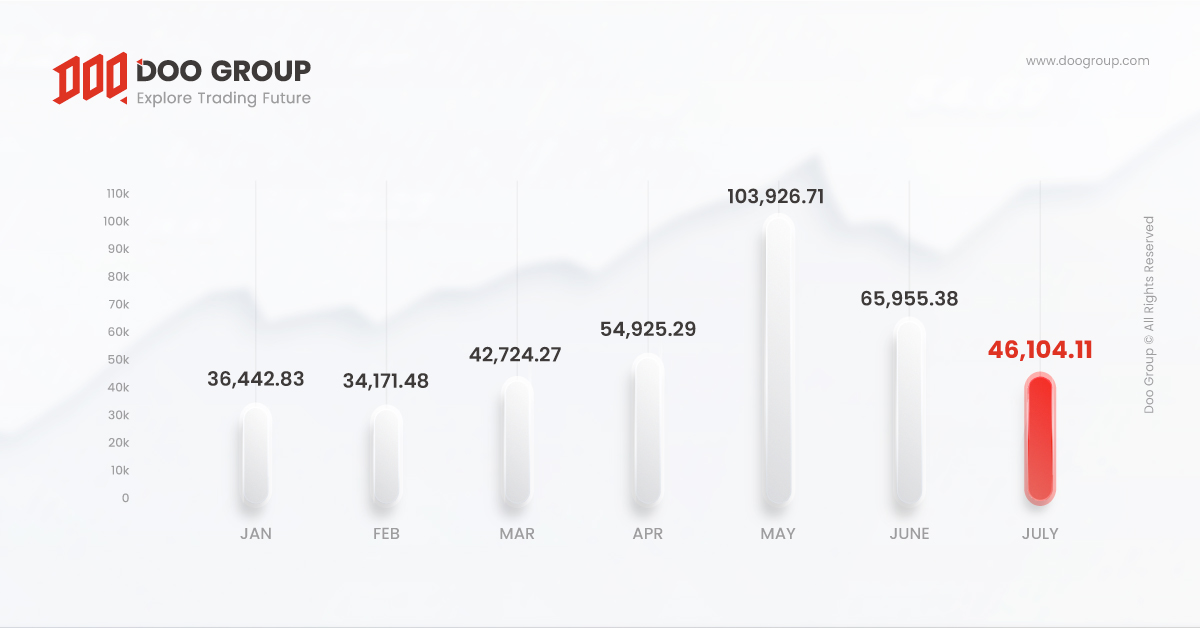This screenshot has width=1200, height=628.
Task: Click the DOO GROUP brand name text
Action: click(223, 70)
